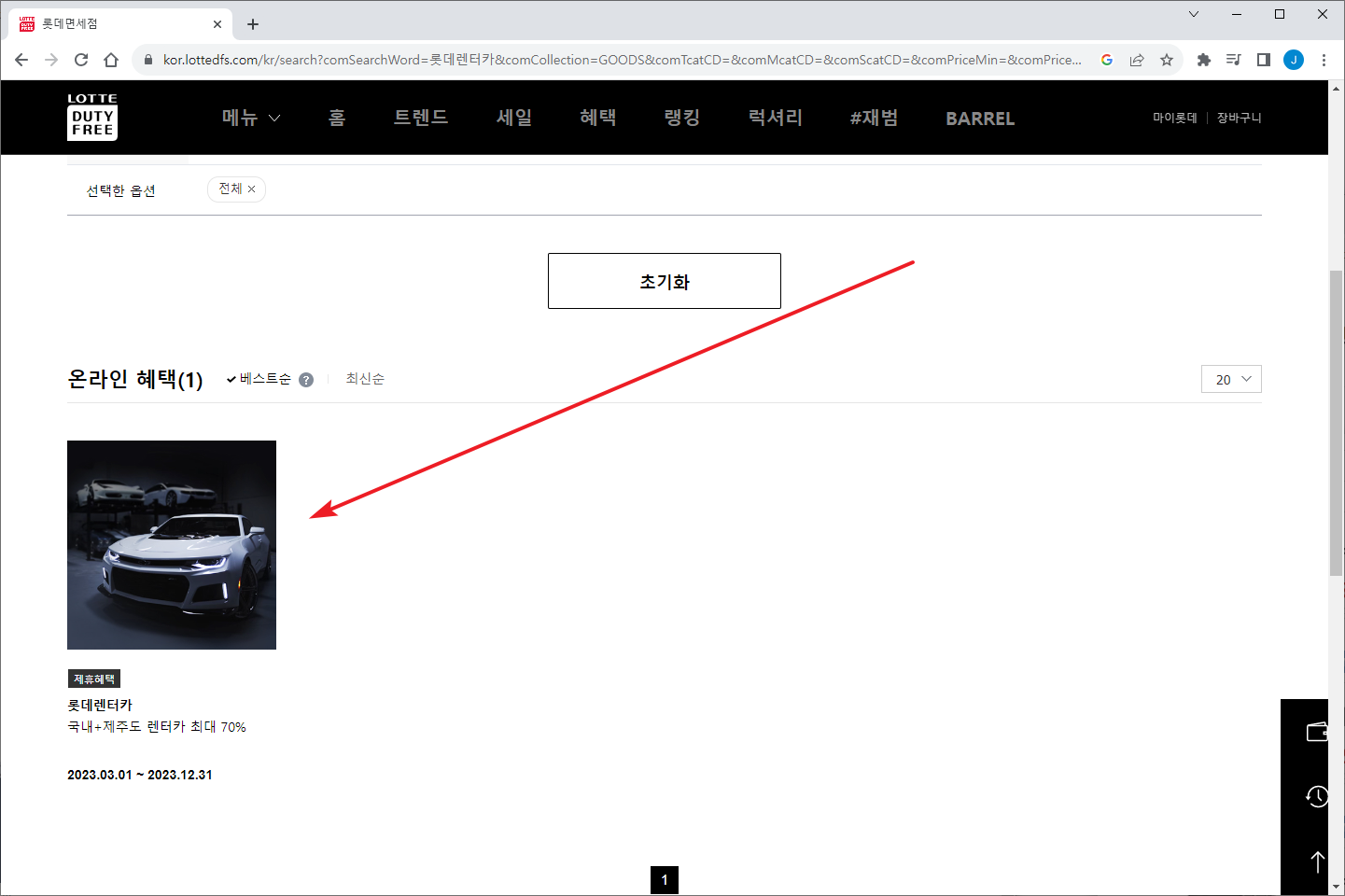The width and height of the screenshot is (1345, 896).
Task: Click the 제휴혜택 badge
Action: (x=94, y=679)
